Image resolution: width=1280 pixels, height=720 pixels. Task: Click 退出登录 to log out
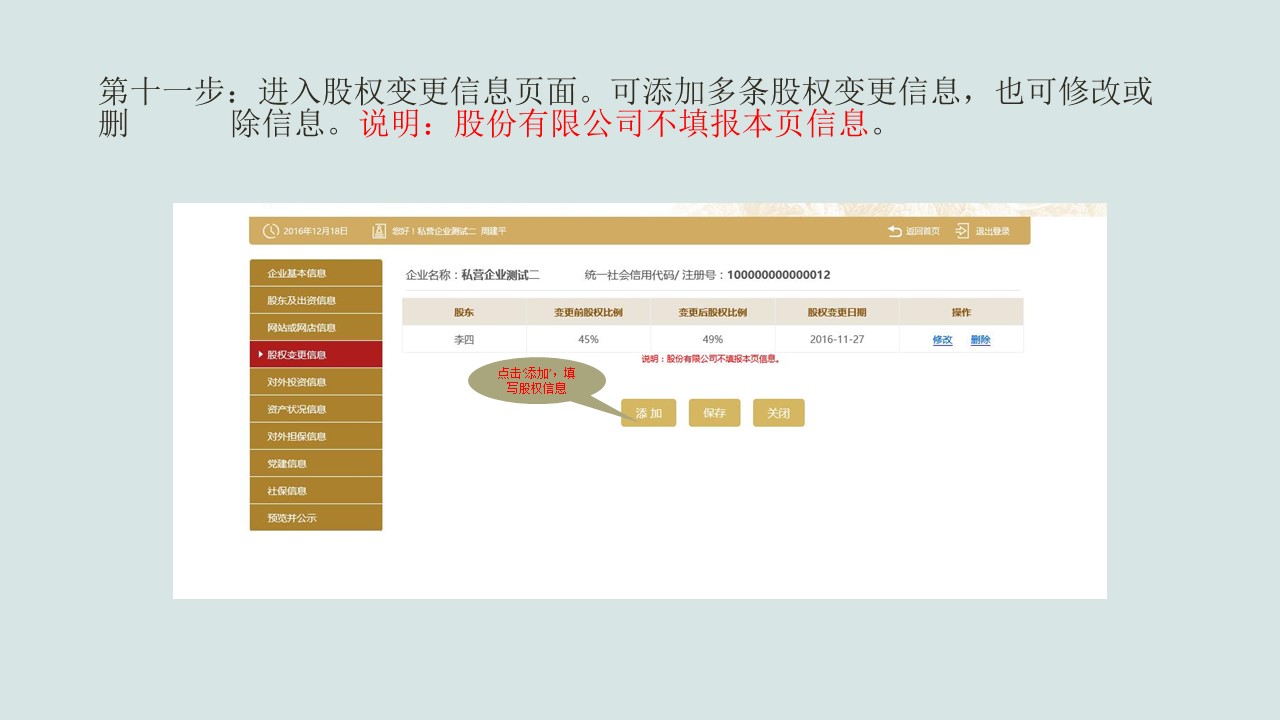click(x=994, y=230)
